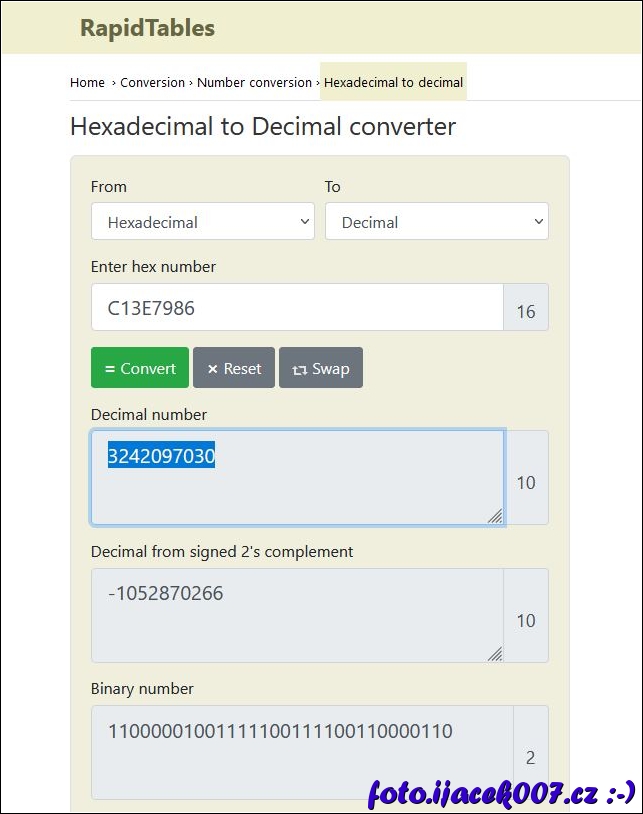Select the Hexadecimal to decimal breadcrumb tab
This screenshot has width=643, height=814.
tap(393, 83)
